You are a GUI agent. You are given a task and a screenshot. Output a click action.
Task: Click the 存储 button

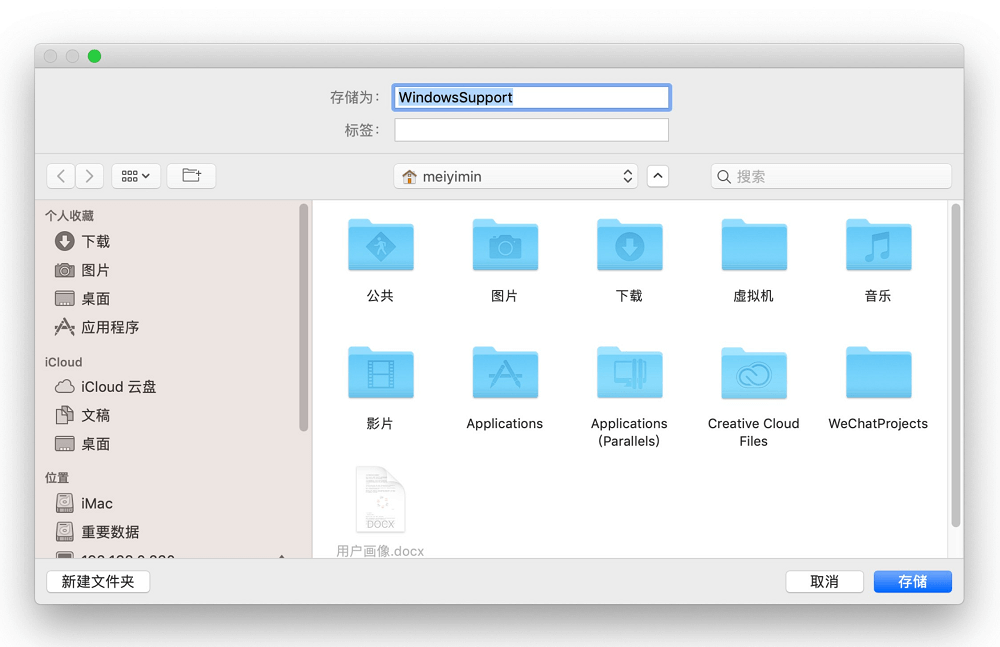tap(912, 581)
